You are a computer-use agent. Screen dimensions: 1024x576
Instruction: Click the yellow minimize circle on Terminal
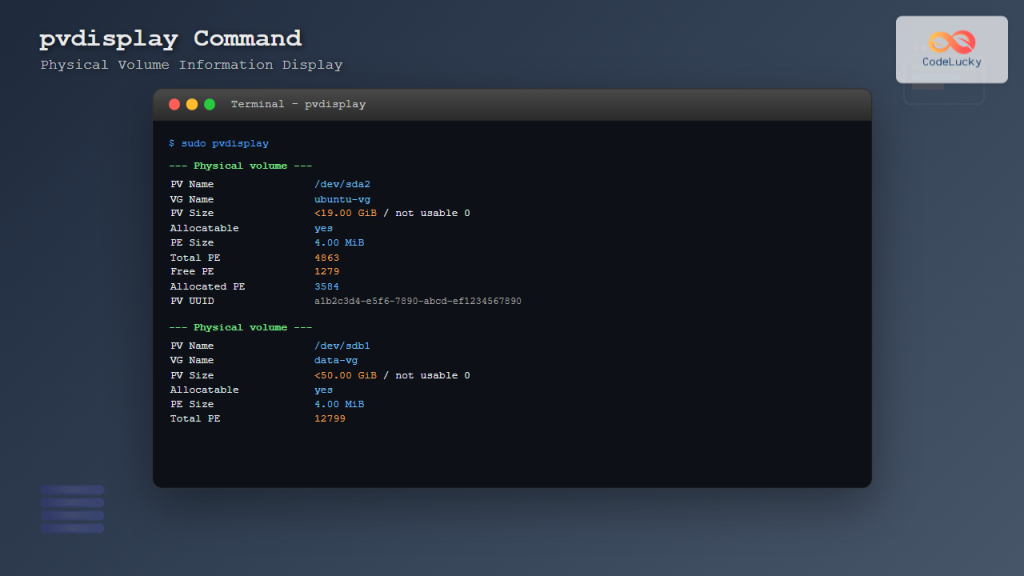click(192, 103)
